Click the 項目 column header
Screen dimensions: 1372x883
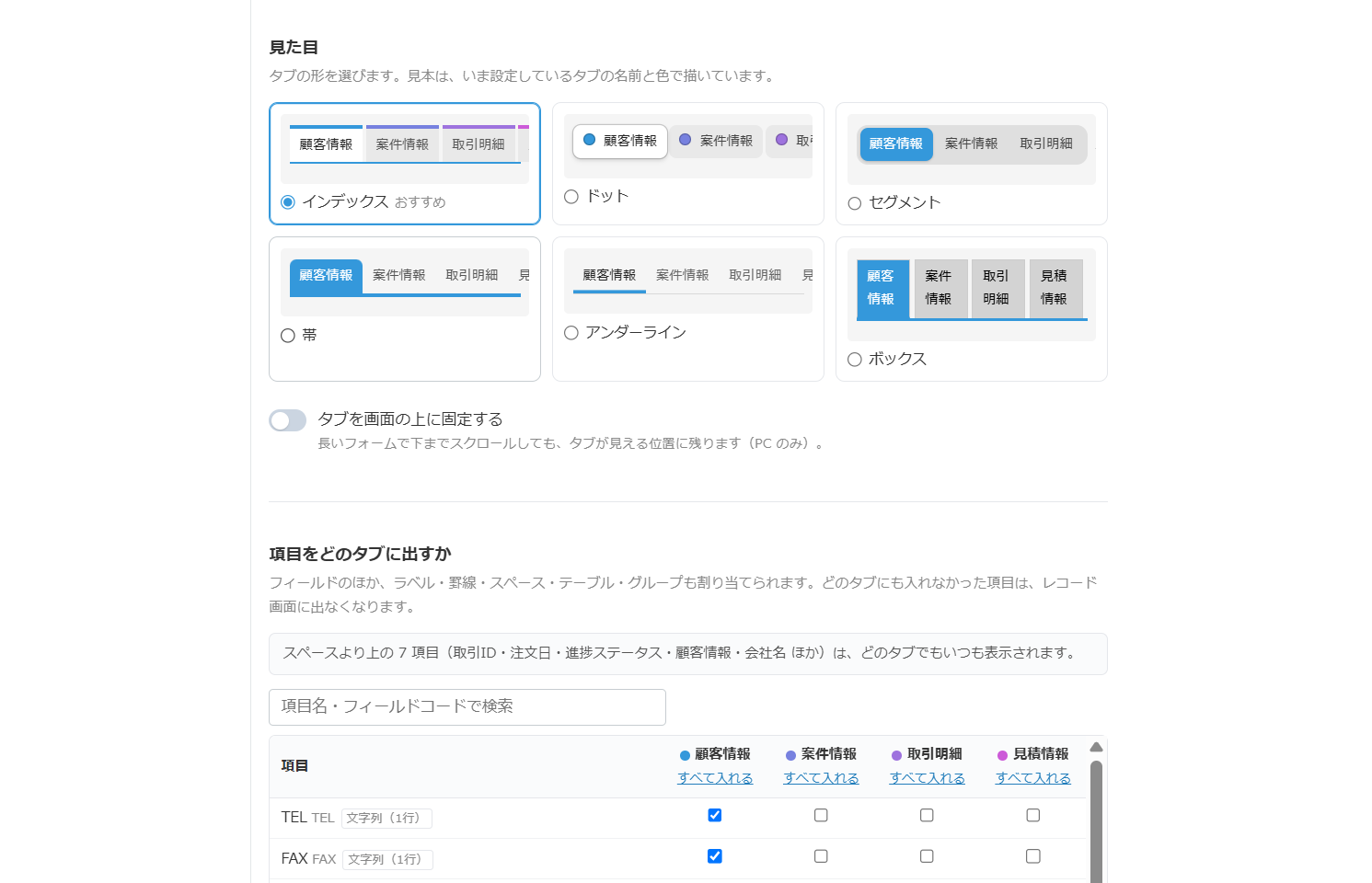tap(294, 766)
